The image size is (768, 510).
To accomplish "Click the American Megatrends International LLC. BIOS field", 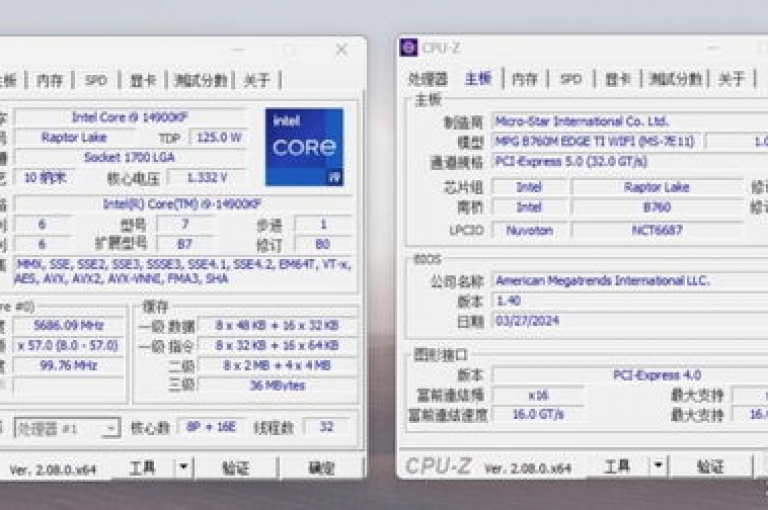I will 630,281.
